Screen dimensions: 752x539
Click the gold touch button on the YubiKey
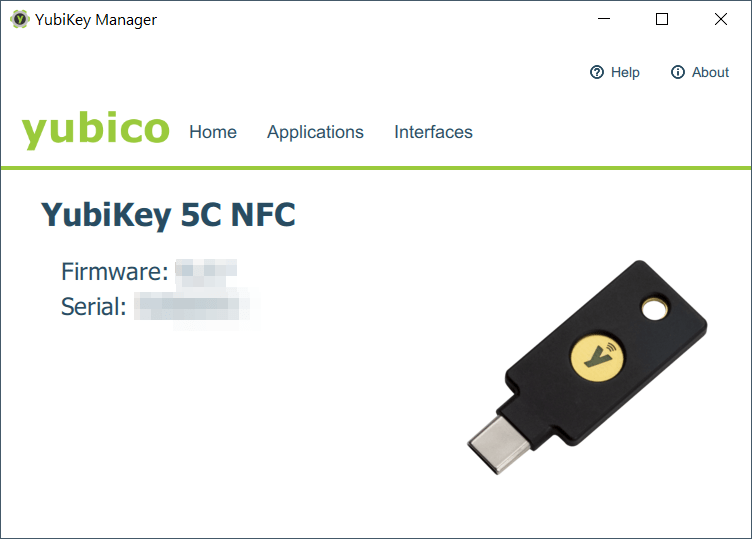598,356
